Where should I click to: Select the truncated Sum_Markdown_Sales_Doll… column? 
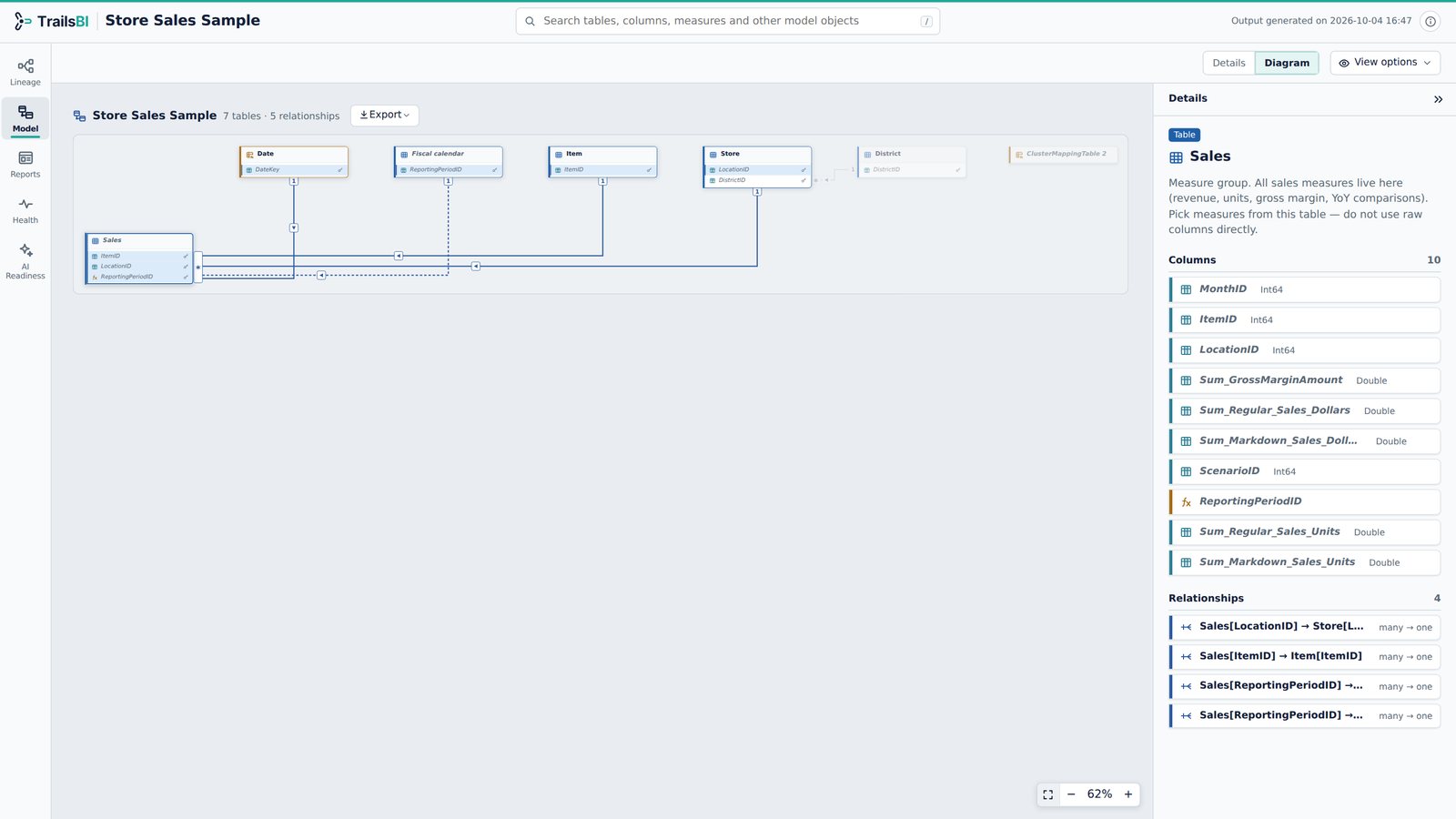click(1305, 441)
